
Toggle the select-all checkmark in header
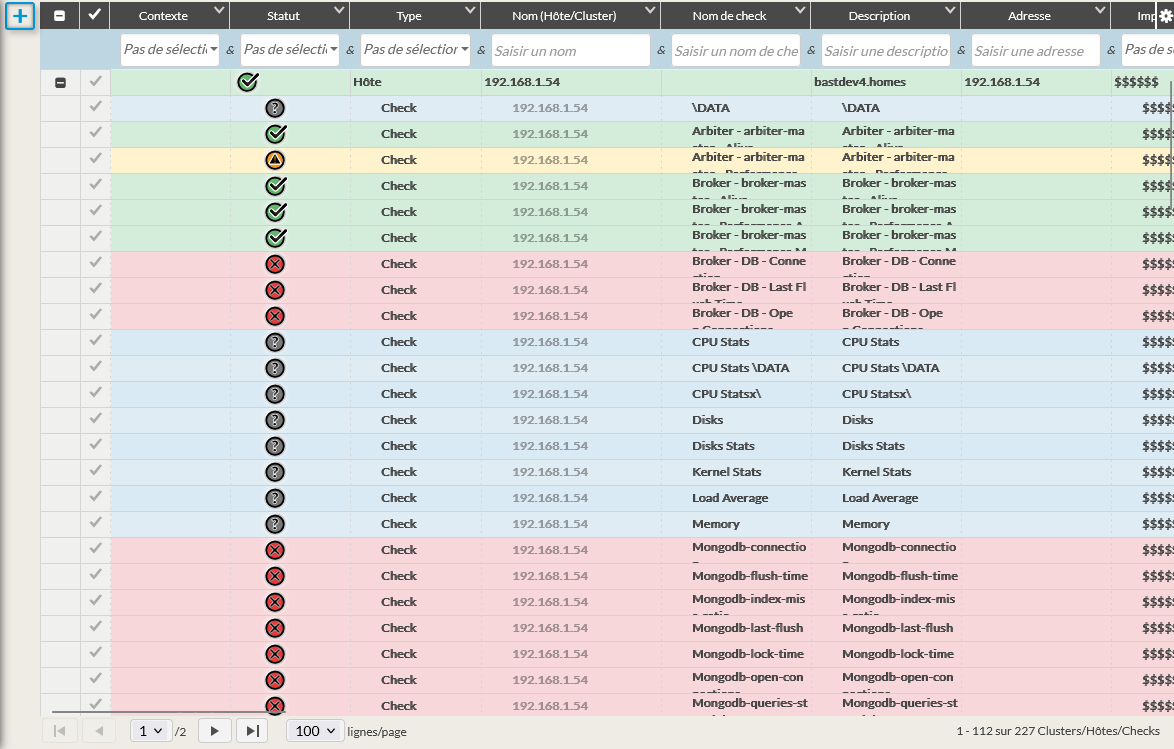click(x=95, y=15)
